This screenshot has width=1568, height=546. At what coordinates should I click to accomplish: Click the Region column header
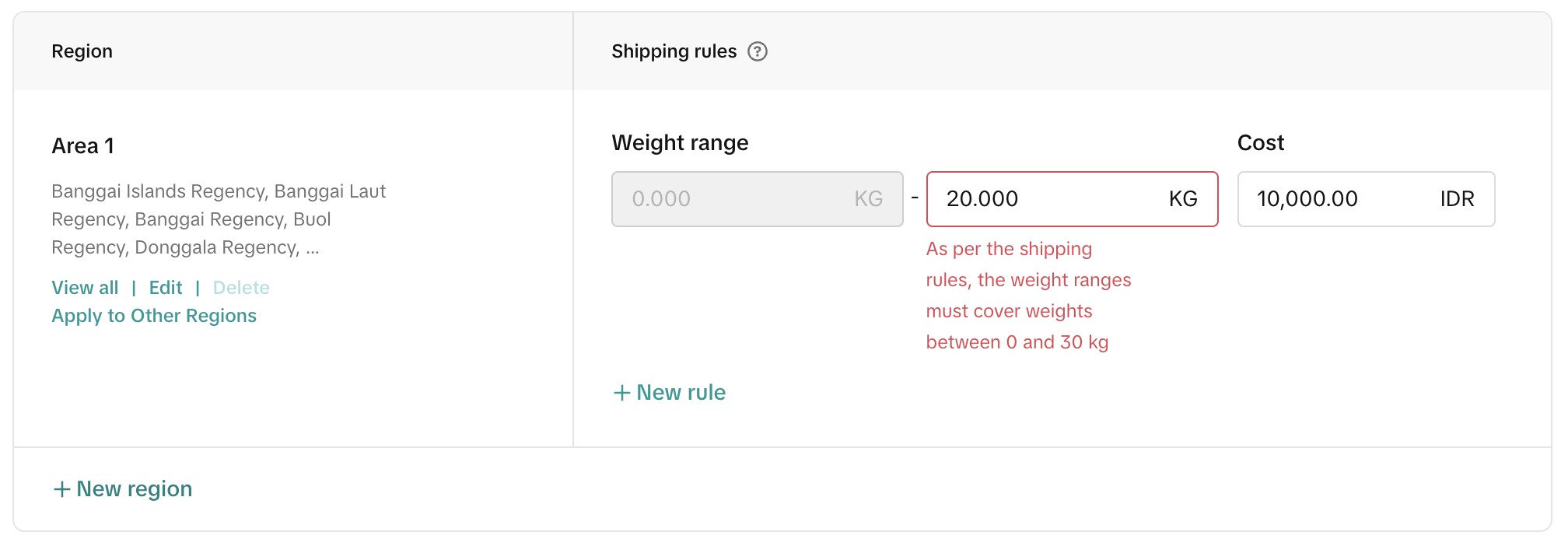82,51
